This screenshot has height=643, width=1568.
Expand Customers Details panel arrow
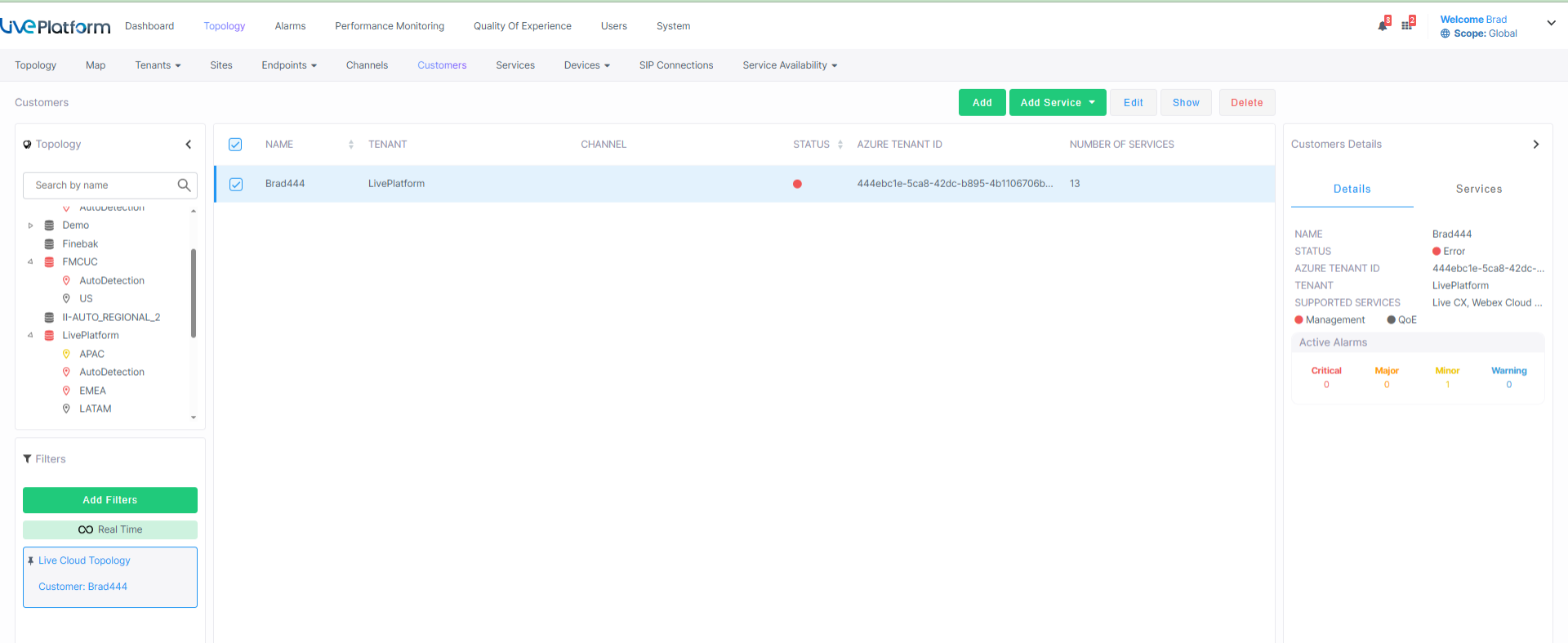coord(1535,145)
